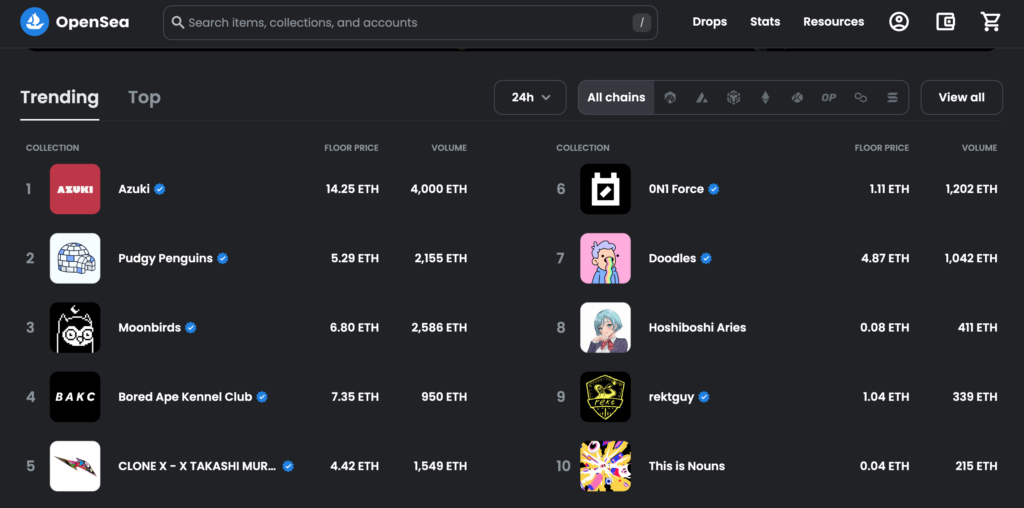Click Doodles' 4.87 ETH floor price
Image resolution: width=1024 pixels, height=508 pixels.
(885, 259)
